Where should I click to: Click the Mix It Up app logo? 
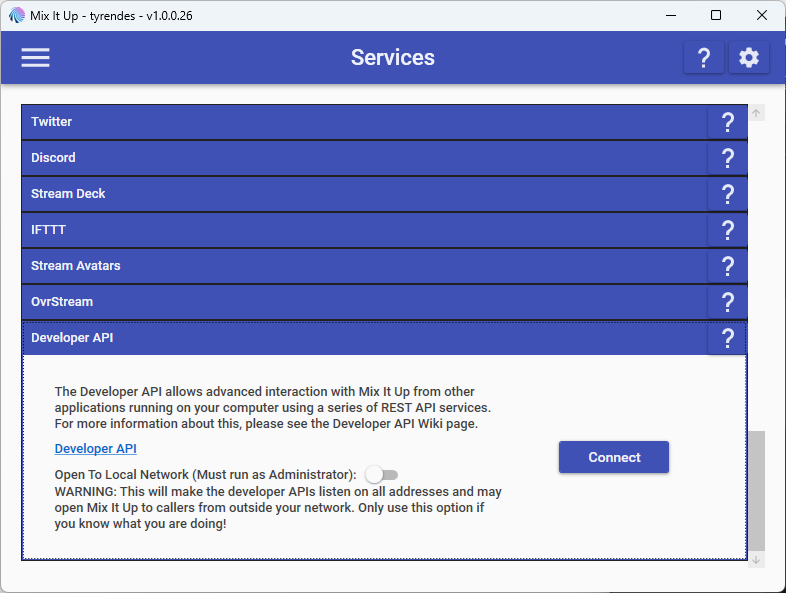point(17,16)
